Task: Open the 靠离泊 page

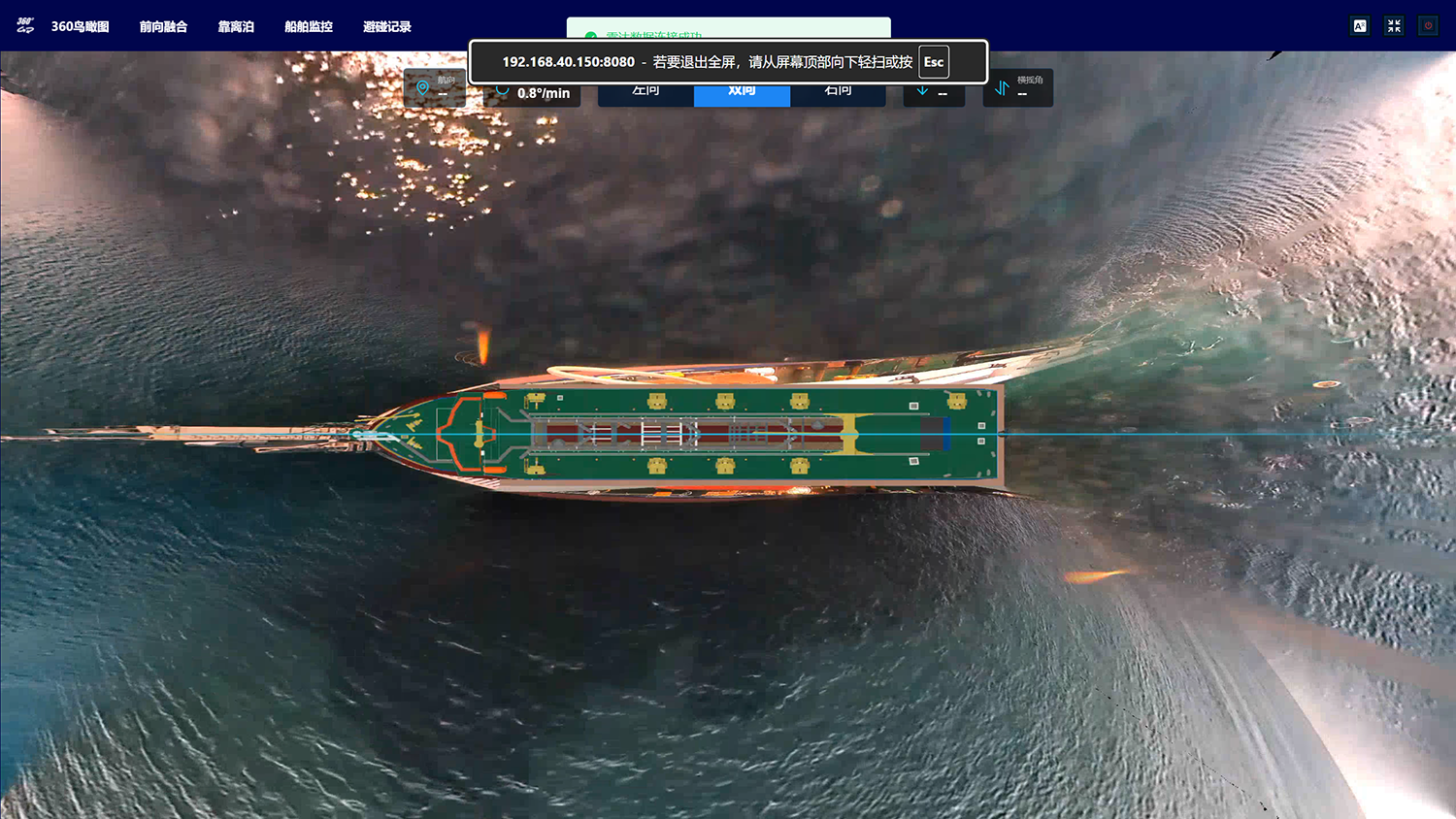Action: tap(236, 27)
